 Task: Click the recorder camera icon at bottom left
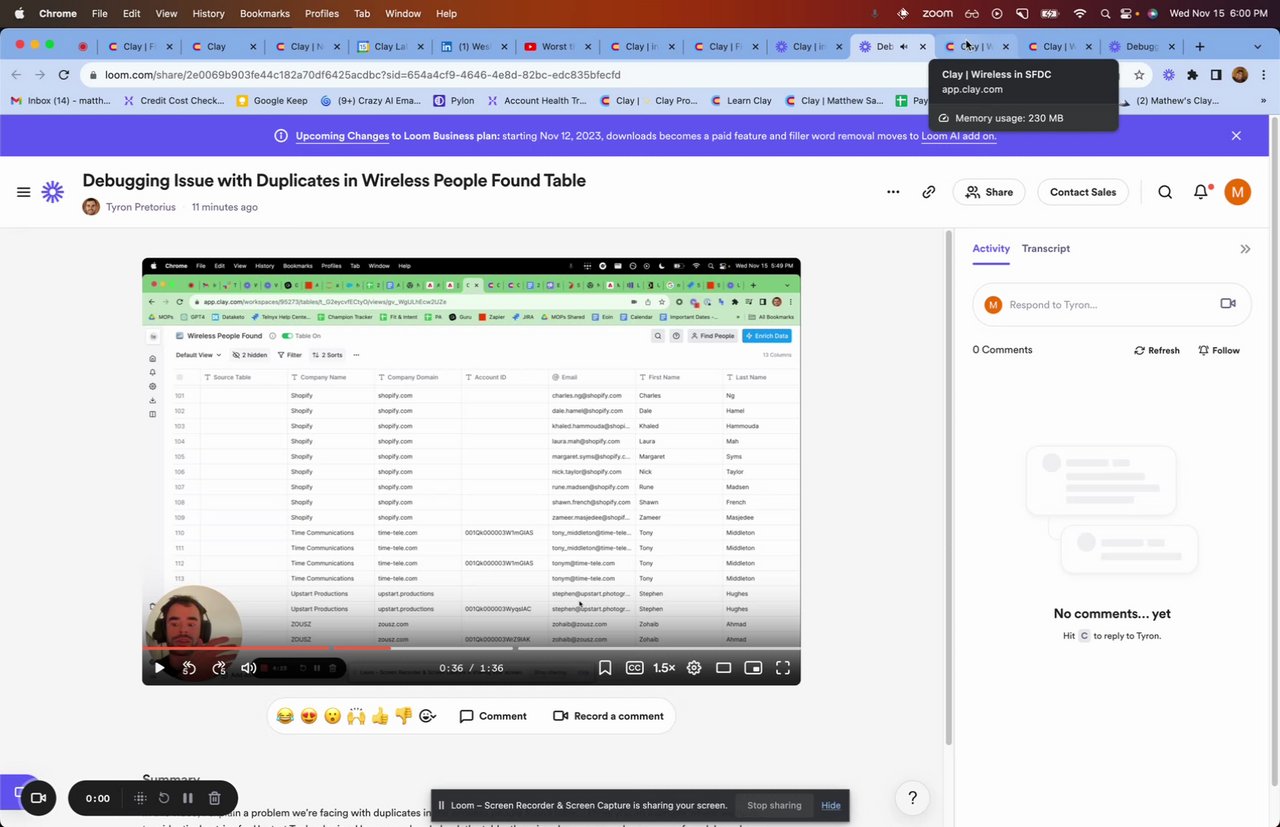[38, 798]
